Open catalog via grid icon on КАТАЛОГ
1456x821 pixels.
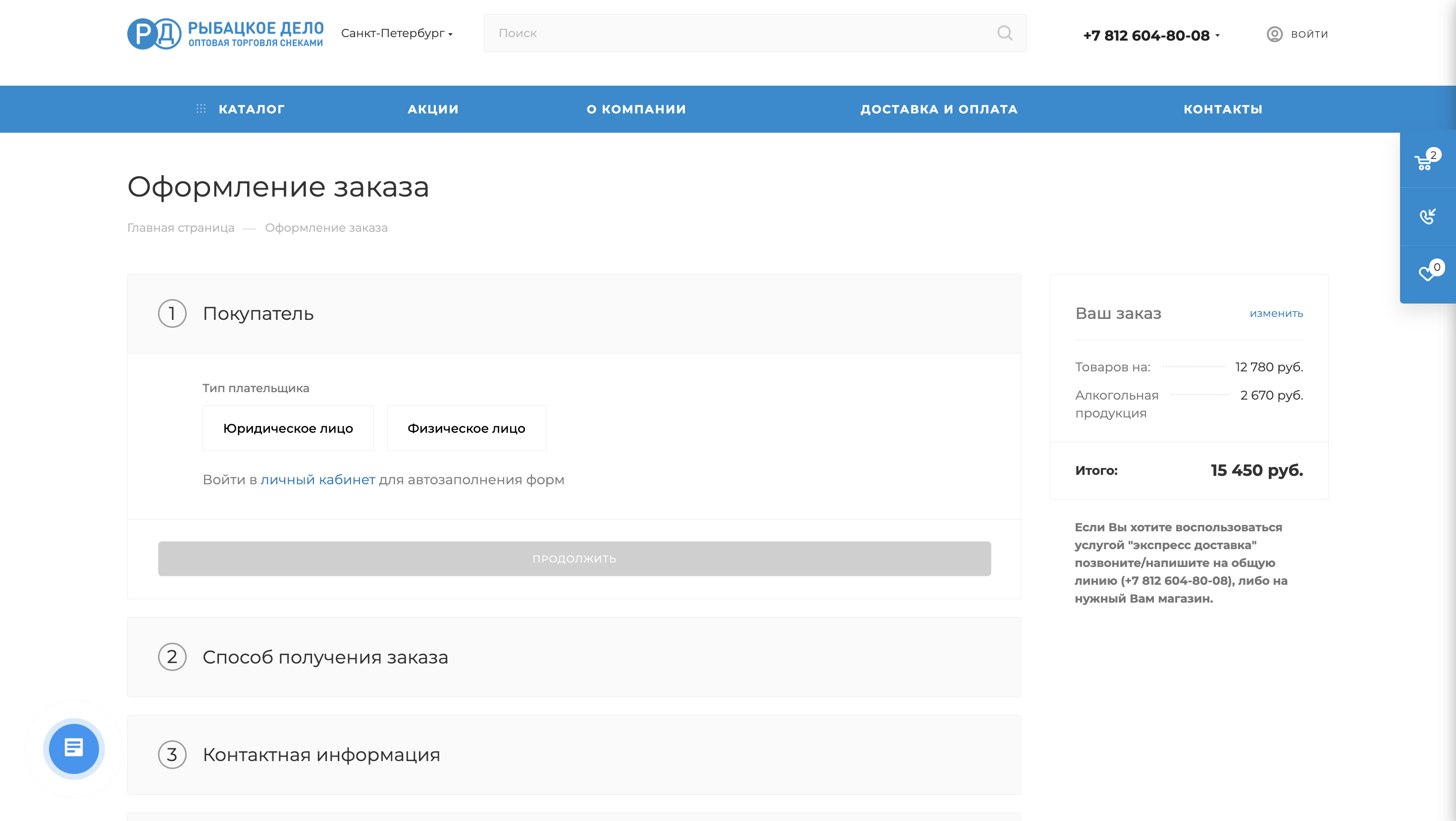pyautogui.click(x=202, y=108)
